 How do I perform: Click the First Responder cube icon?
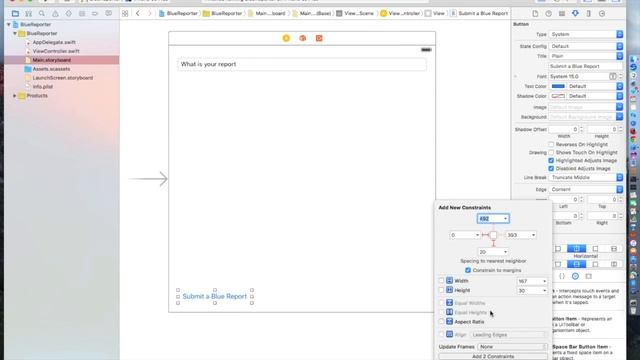(x=302, y=38)
